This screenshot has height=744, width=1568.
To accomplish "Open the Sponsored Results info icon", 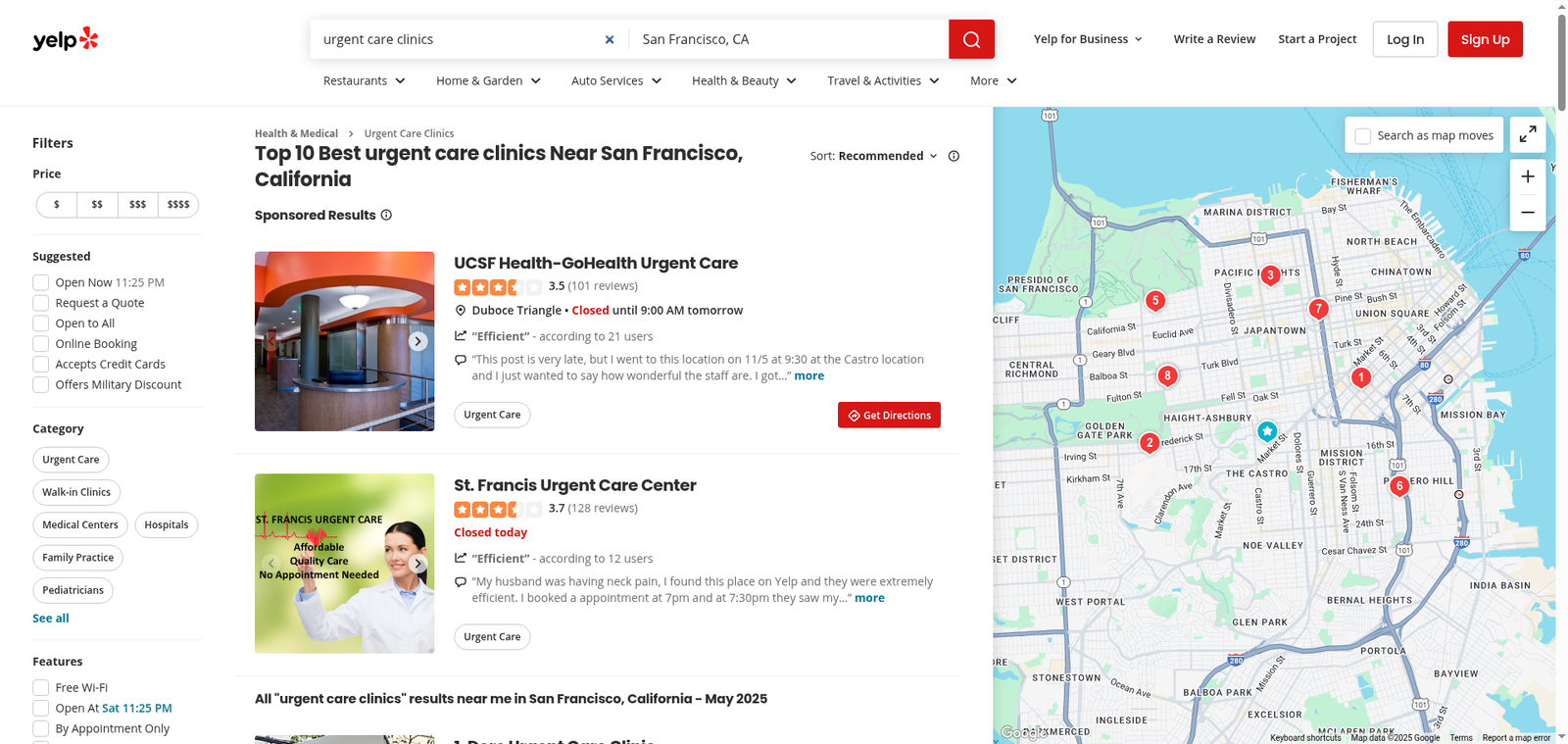I will pyautogui.click(x=386, y=215).
